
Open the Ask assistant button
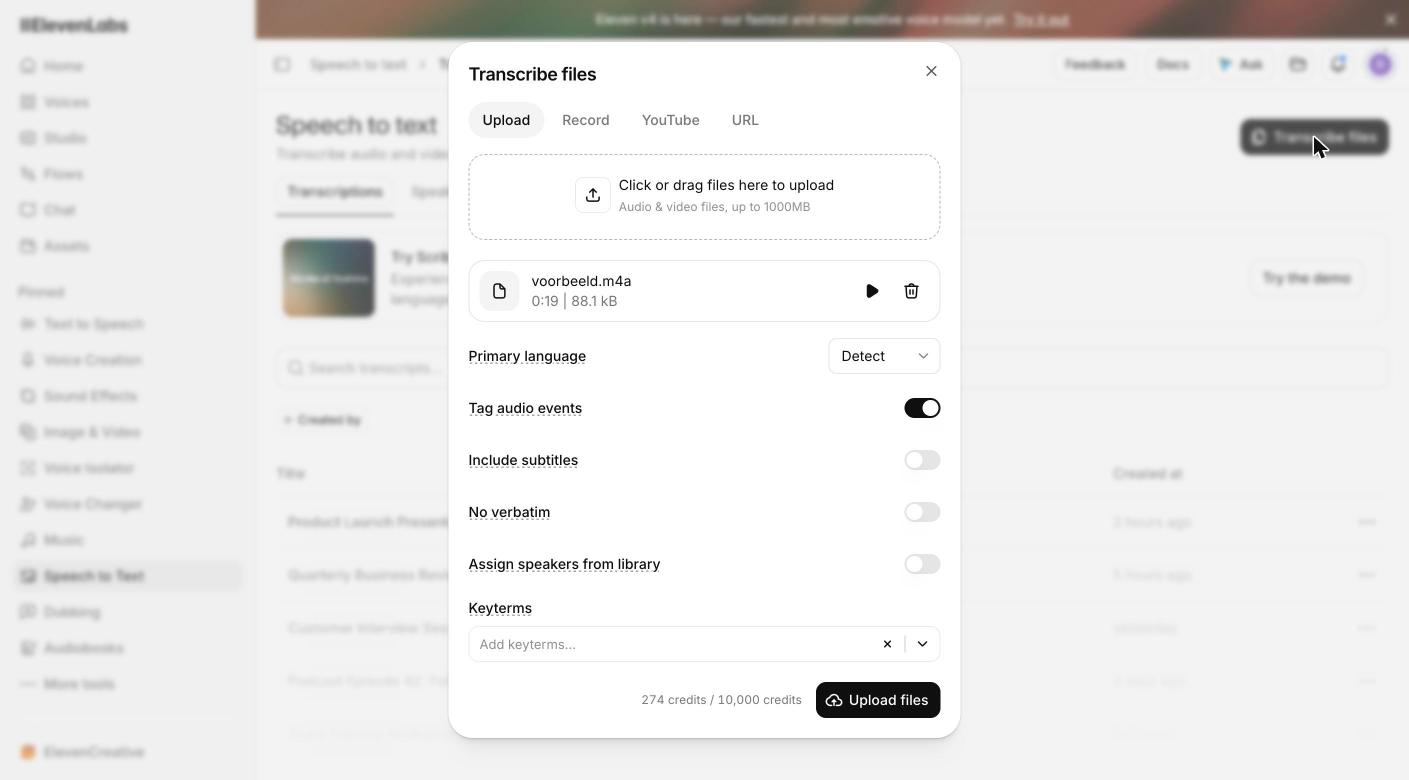[x=1240, y=64]
